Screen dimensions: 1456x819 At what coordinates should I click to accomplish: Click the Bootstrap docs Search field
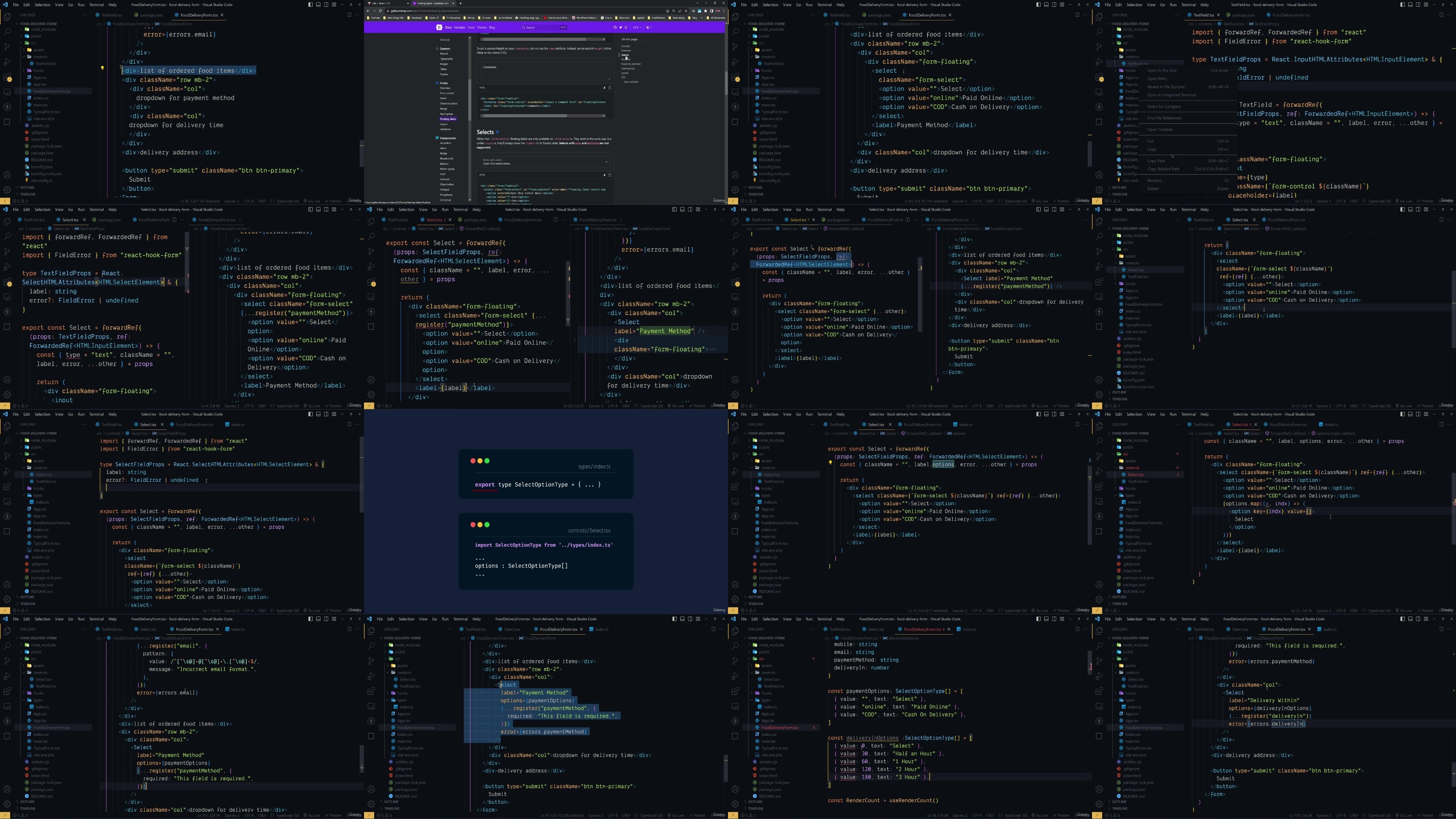[544, 27]
